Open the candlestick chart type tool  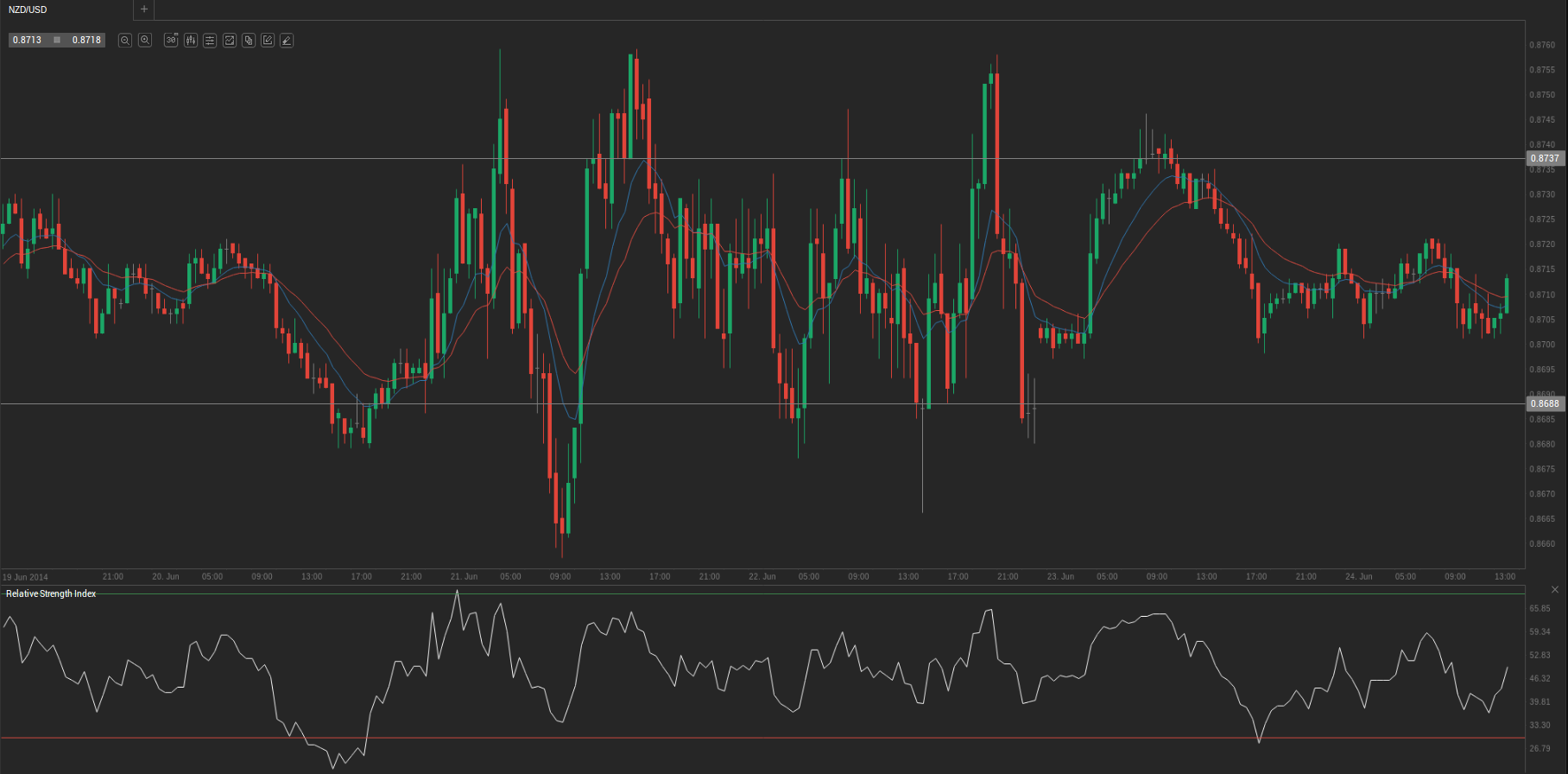coord(191,41)
